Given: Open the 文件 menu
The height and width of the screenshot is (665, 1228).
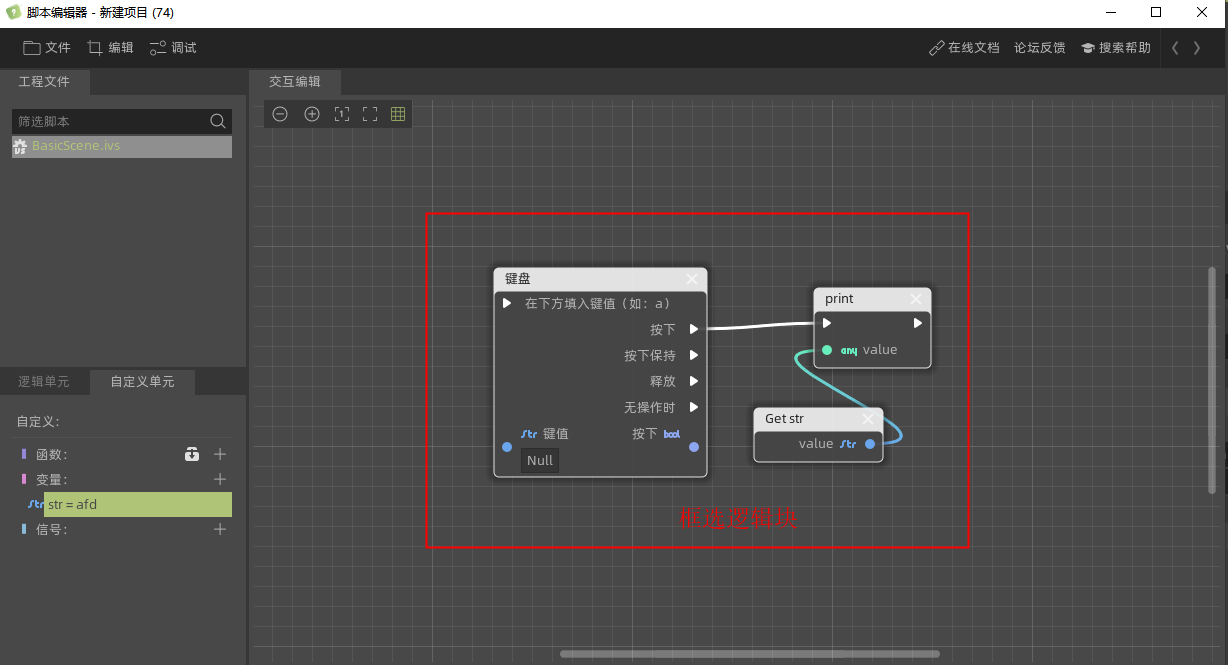Looking at the screenshot, I should click(x=47, y=48).
